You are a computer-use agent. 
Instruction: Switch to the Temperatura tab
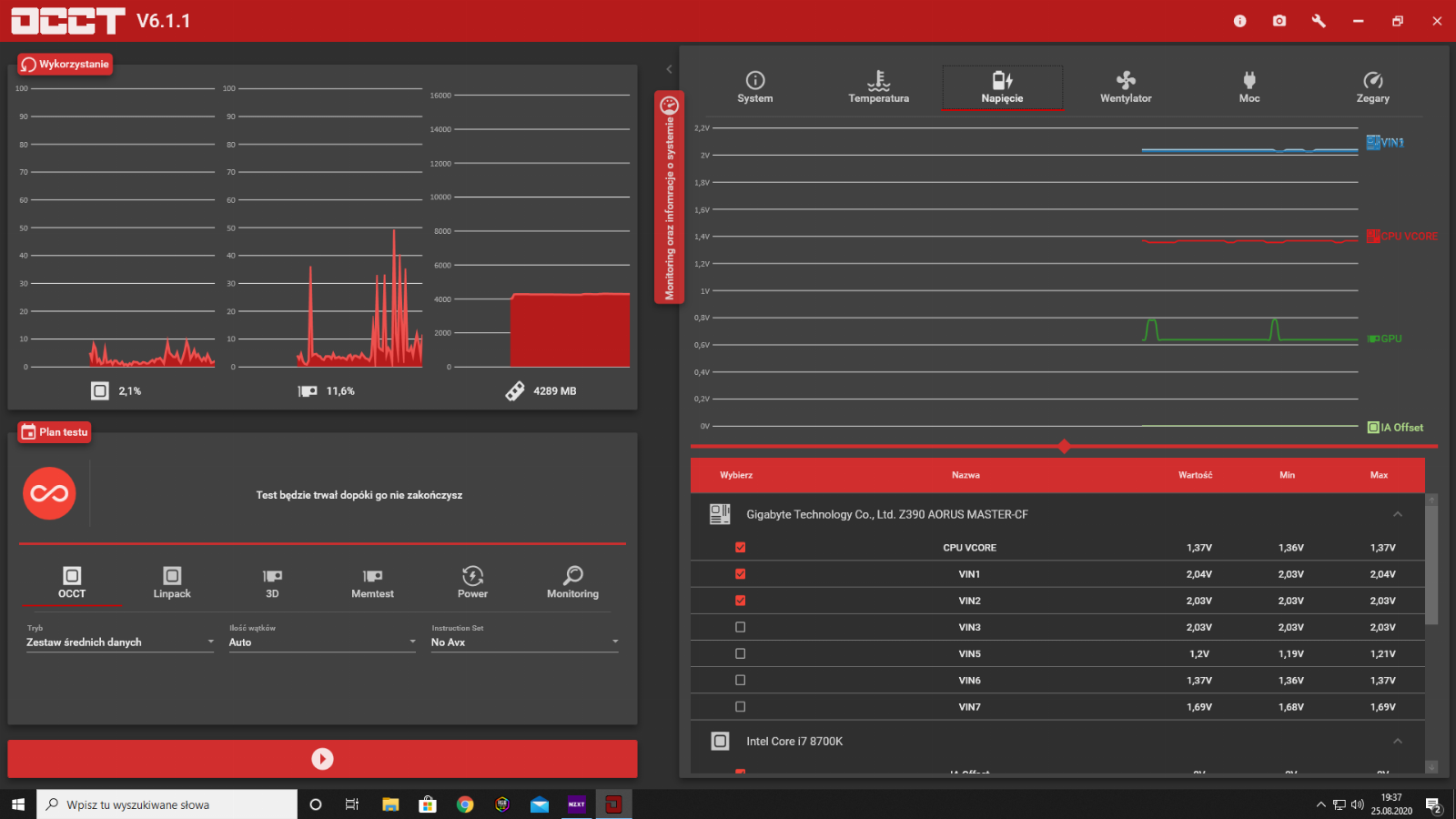point(878,87)
